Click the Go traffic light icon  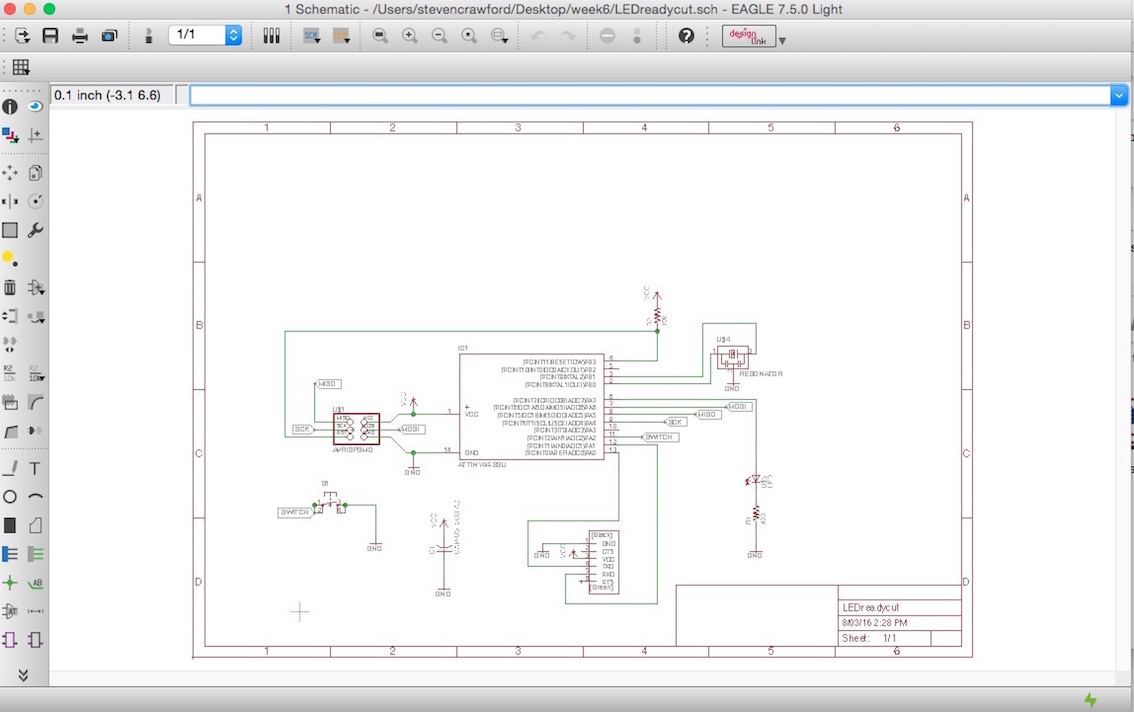coord(637,35)
